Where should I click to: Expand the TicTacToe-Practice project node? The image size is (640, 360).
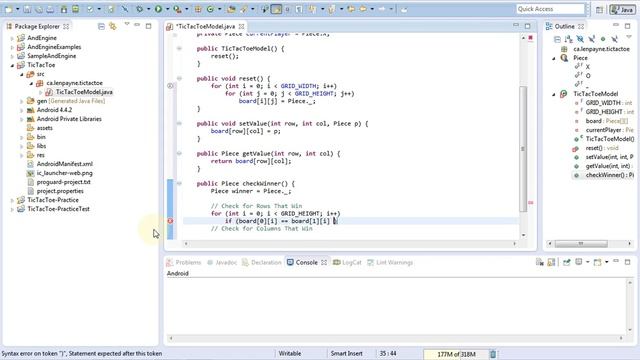(12, 200)
